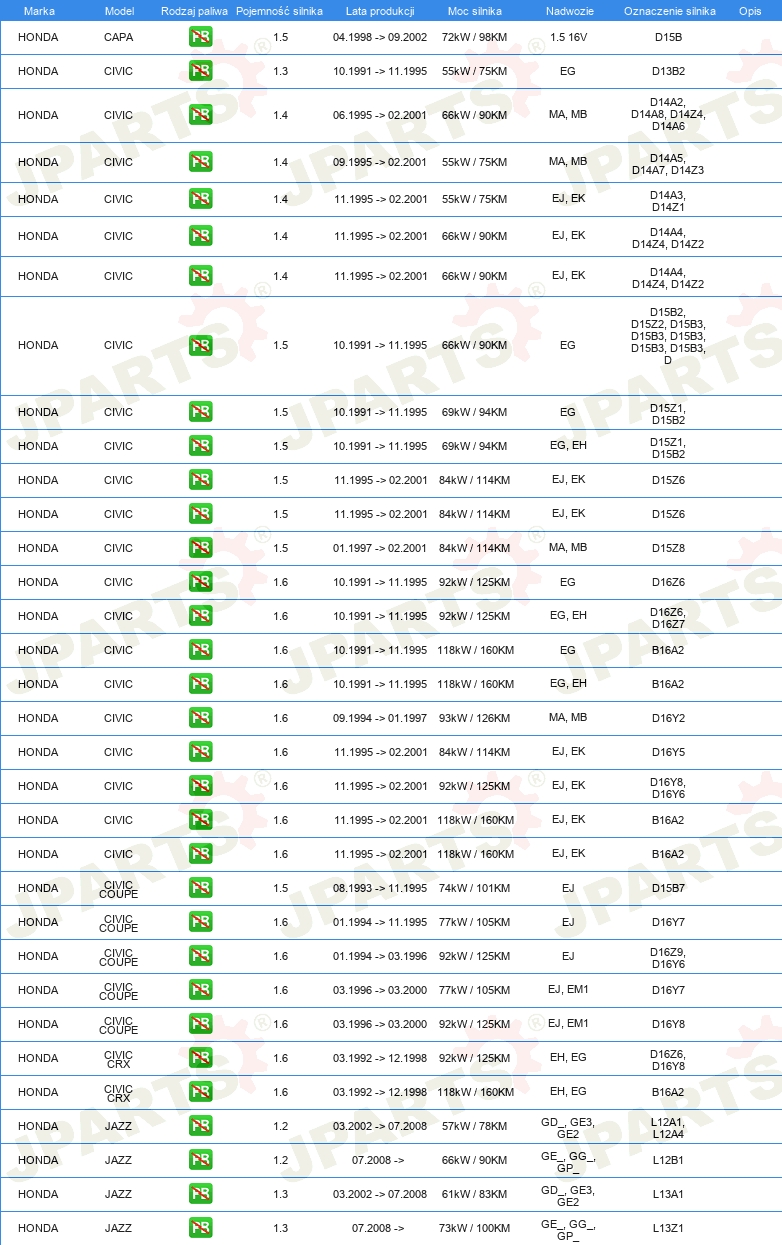Click the Marka column header

click(x=39, y=10)
